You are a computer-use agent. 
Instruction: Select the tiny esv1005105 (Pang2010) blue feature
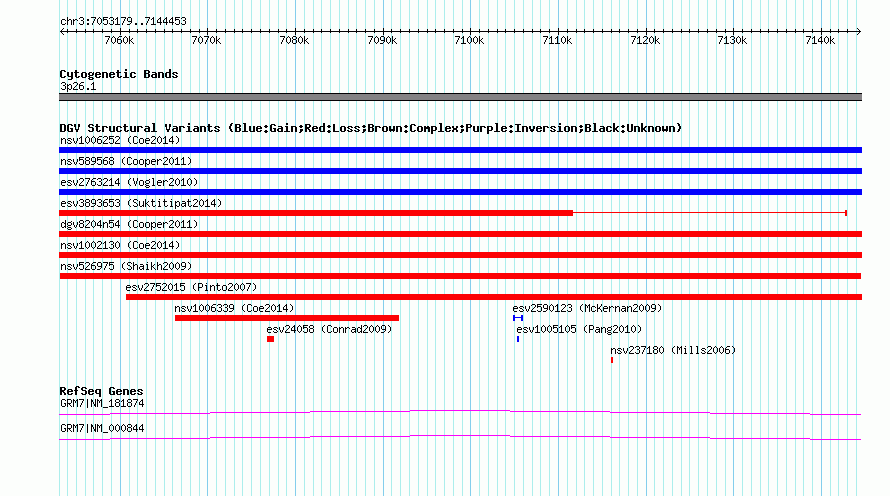(x=518, y=339)
